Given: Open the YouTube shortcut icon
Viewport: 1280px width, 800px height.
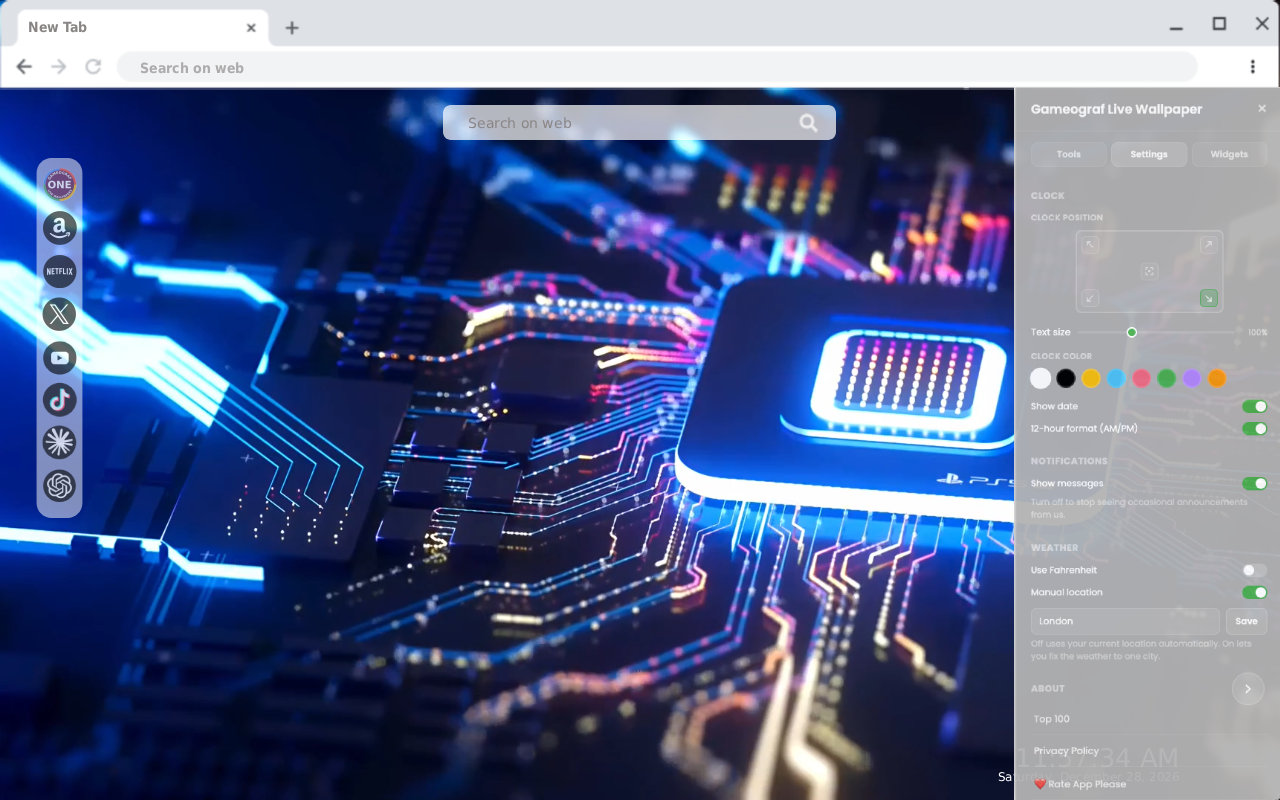Looking at the screenshot, I should coord(60,357).
